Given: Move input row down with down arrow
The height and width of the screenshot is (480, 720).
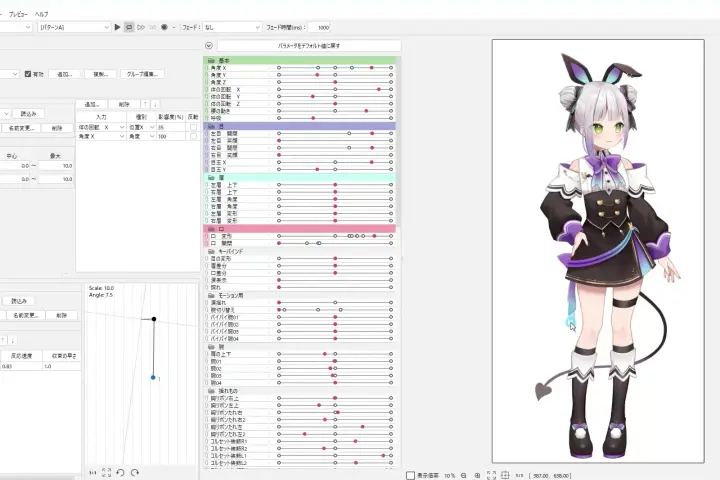Looking at the screenshot, I should coord(155,104).
